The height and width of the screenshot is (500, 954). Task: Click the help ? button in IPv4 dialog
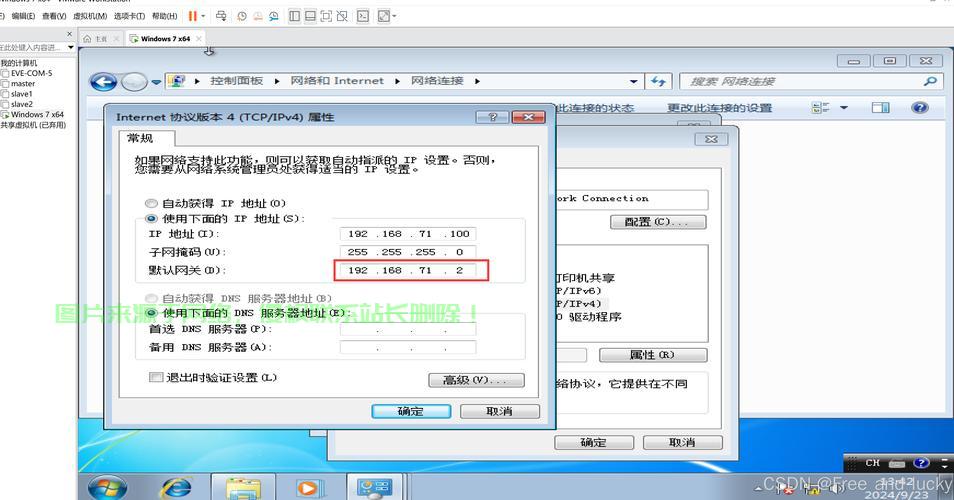pyautogui.click(x=493, y=117)
